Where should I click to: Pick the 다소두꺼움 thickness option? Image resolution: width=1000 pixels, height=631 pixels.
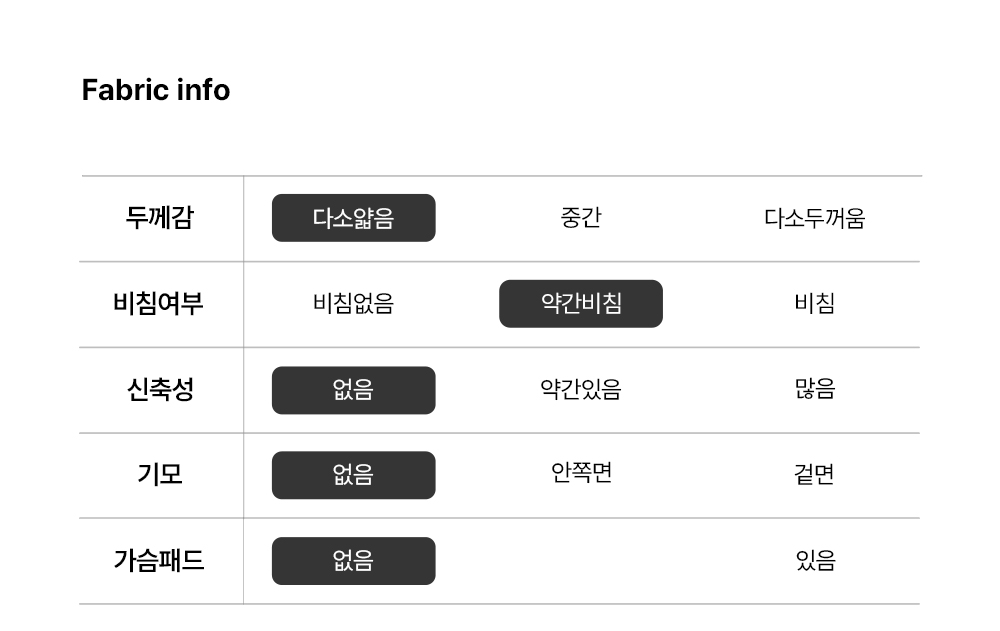point(814,218)
